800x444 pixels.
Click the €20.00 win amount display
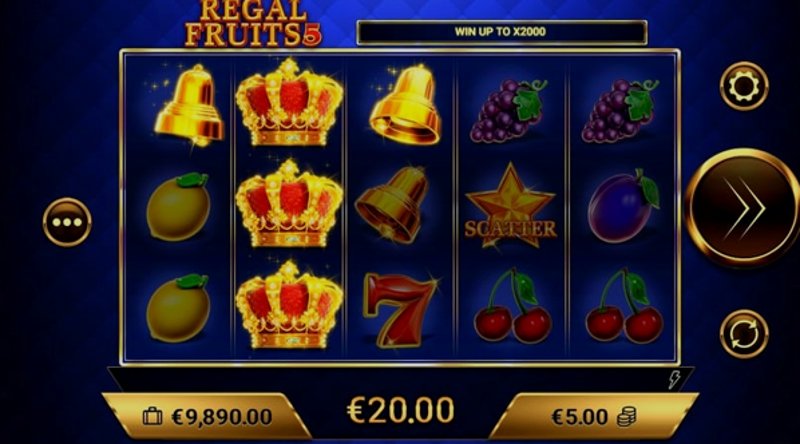[401, 410]
